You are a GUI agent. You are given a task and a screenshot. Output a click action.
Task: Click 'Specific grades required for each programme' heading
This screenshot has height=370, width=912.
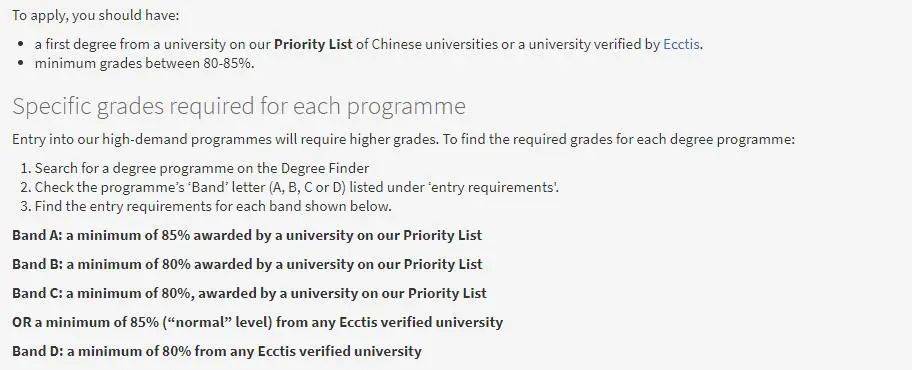[238, 106]
